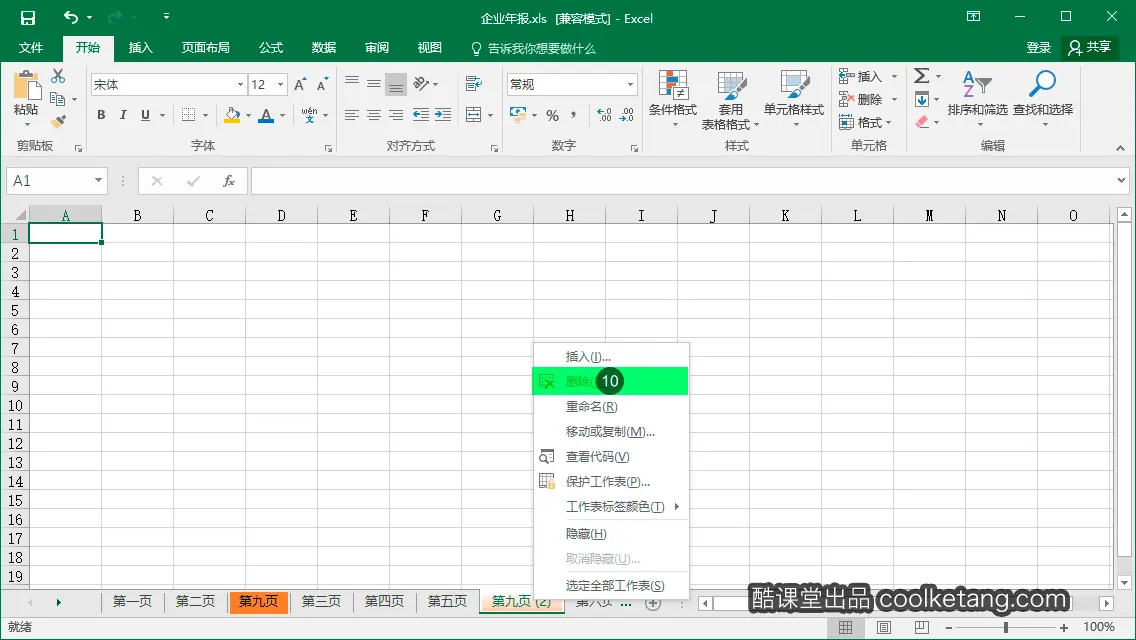Viewport: 1136px width, 640px height.
Task: Click the Increase Indent icon
Action: pos(443,115)
